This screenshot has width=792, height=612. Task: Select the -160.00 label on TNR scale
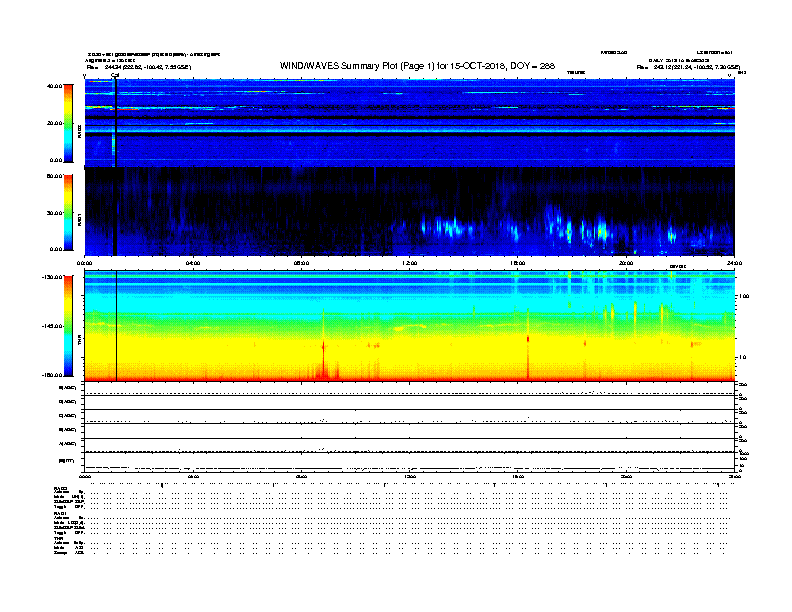[x=53, y=375]
